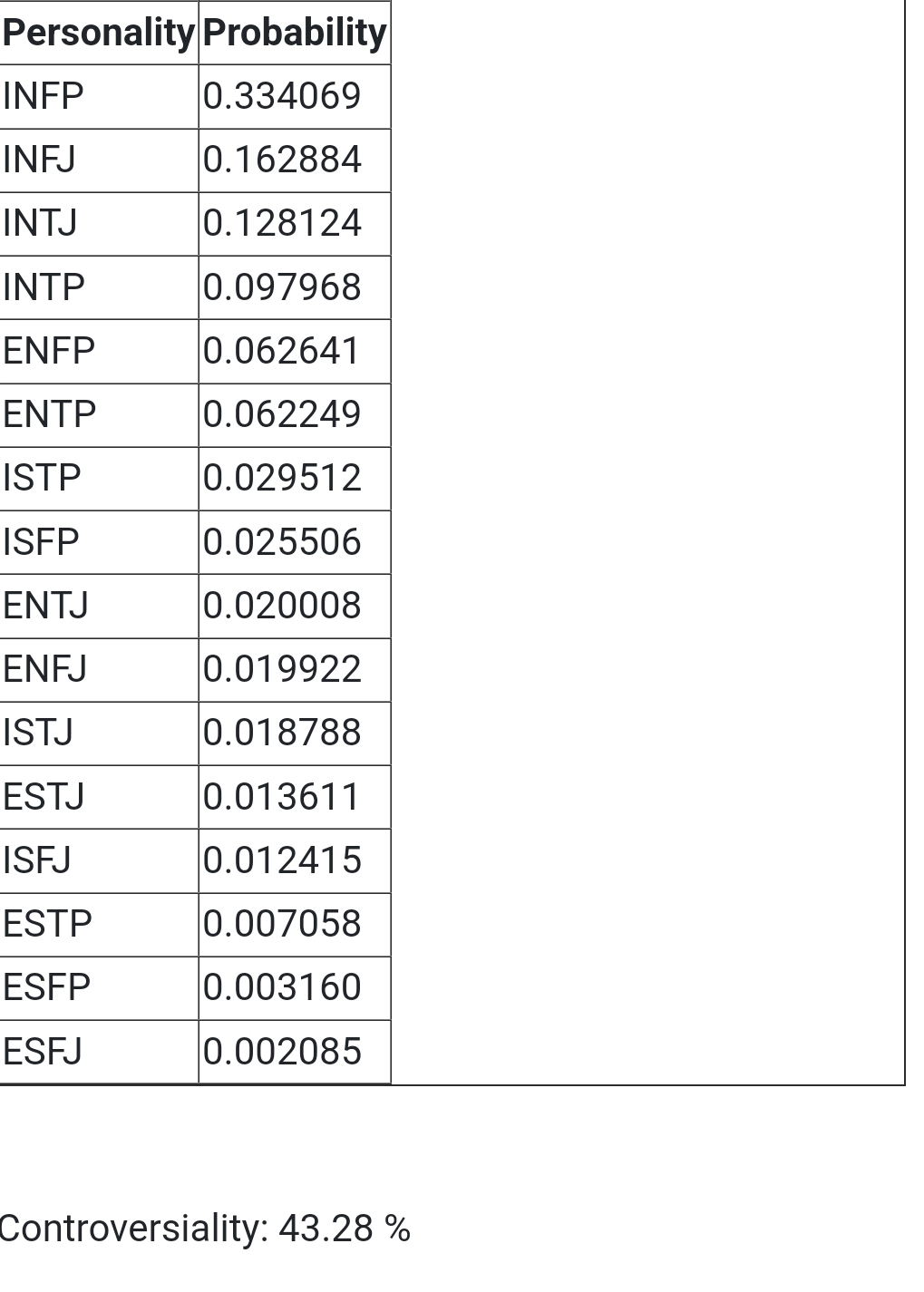Select the INFJ personality cell

pyautogui.click(x=98, y=160)
